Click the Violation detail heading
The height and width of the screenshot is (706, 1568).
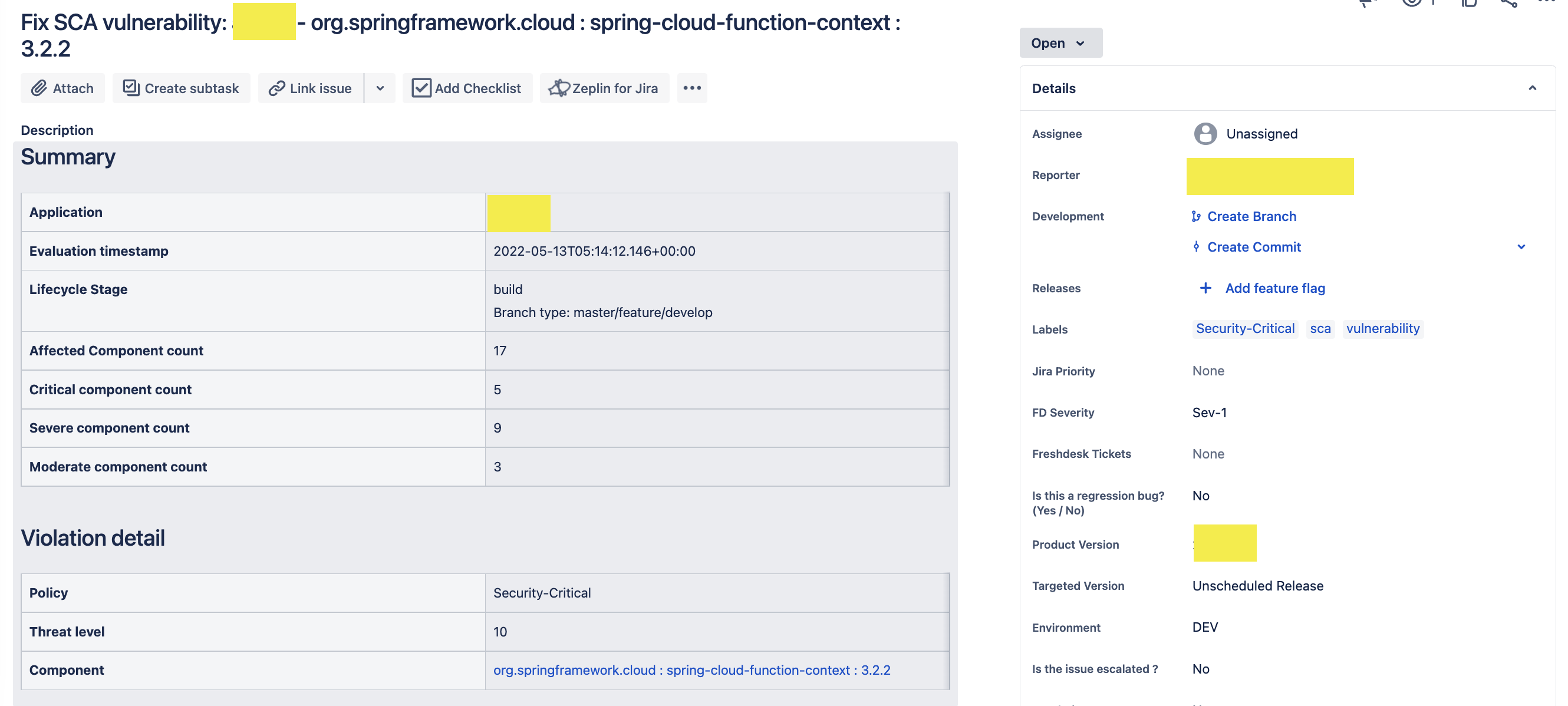[x=93, y=539]
